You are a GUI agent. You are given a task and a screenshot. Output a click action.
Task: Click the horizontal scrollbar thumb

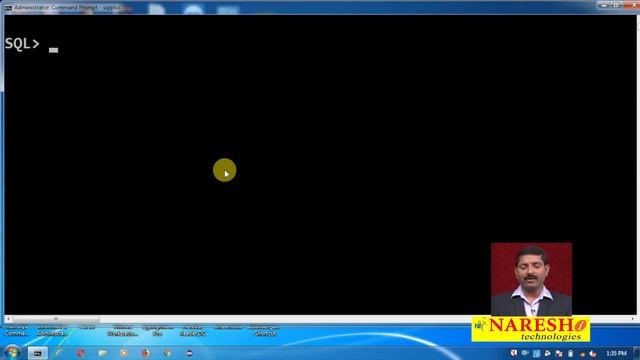(x=56, y=319)
